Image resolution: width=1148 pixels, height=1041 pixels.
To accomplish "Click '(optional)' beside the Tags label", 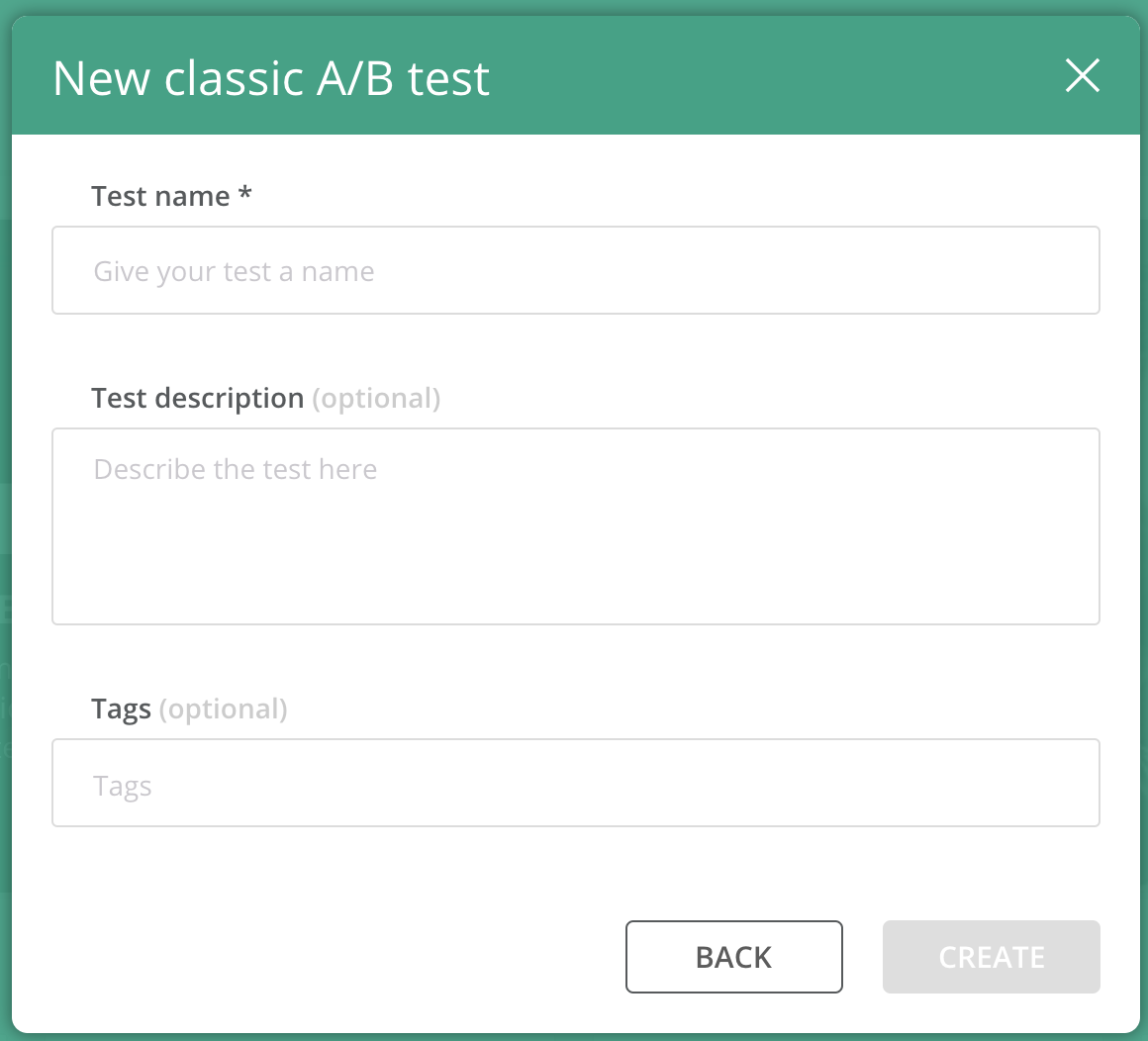I will point(224,710).
